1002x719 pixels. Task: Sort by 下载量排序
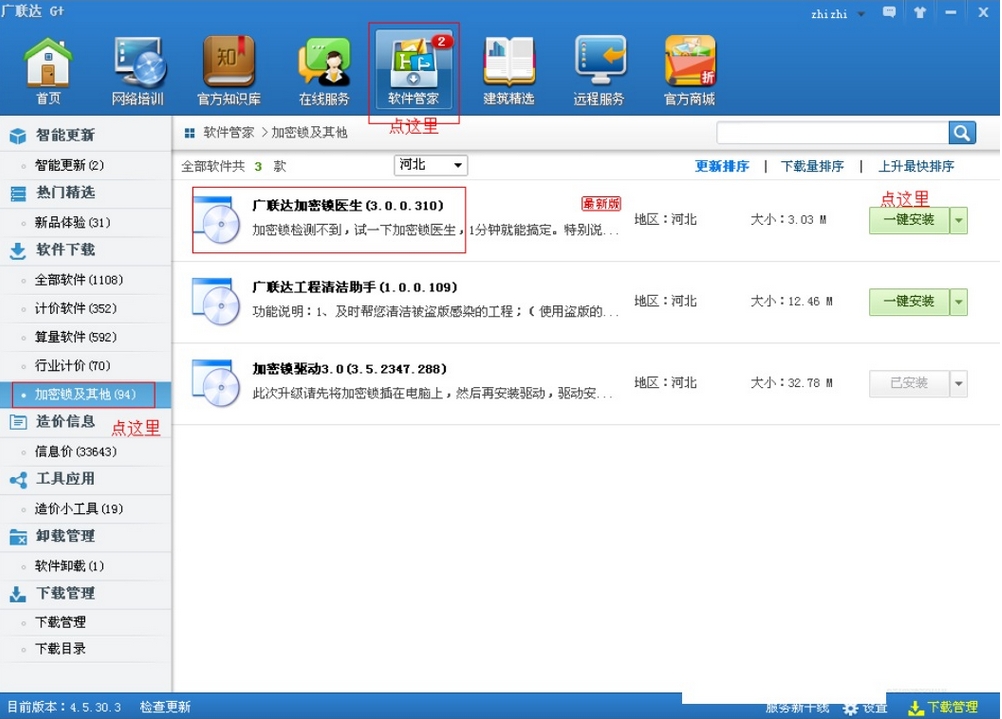click(x=812, y=166)
